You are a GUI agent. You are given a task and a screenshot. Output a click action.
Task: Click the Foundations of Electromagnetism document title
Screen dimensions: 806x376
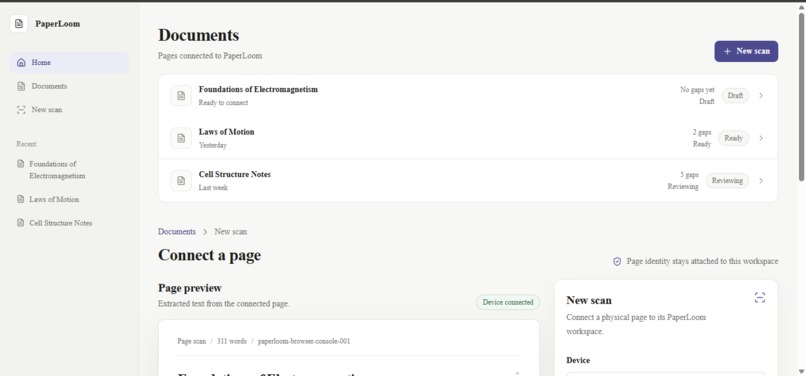258,89
